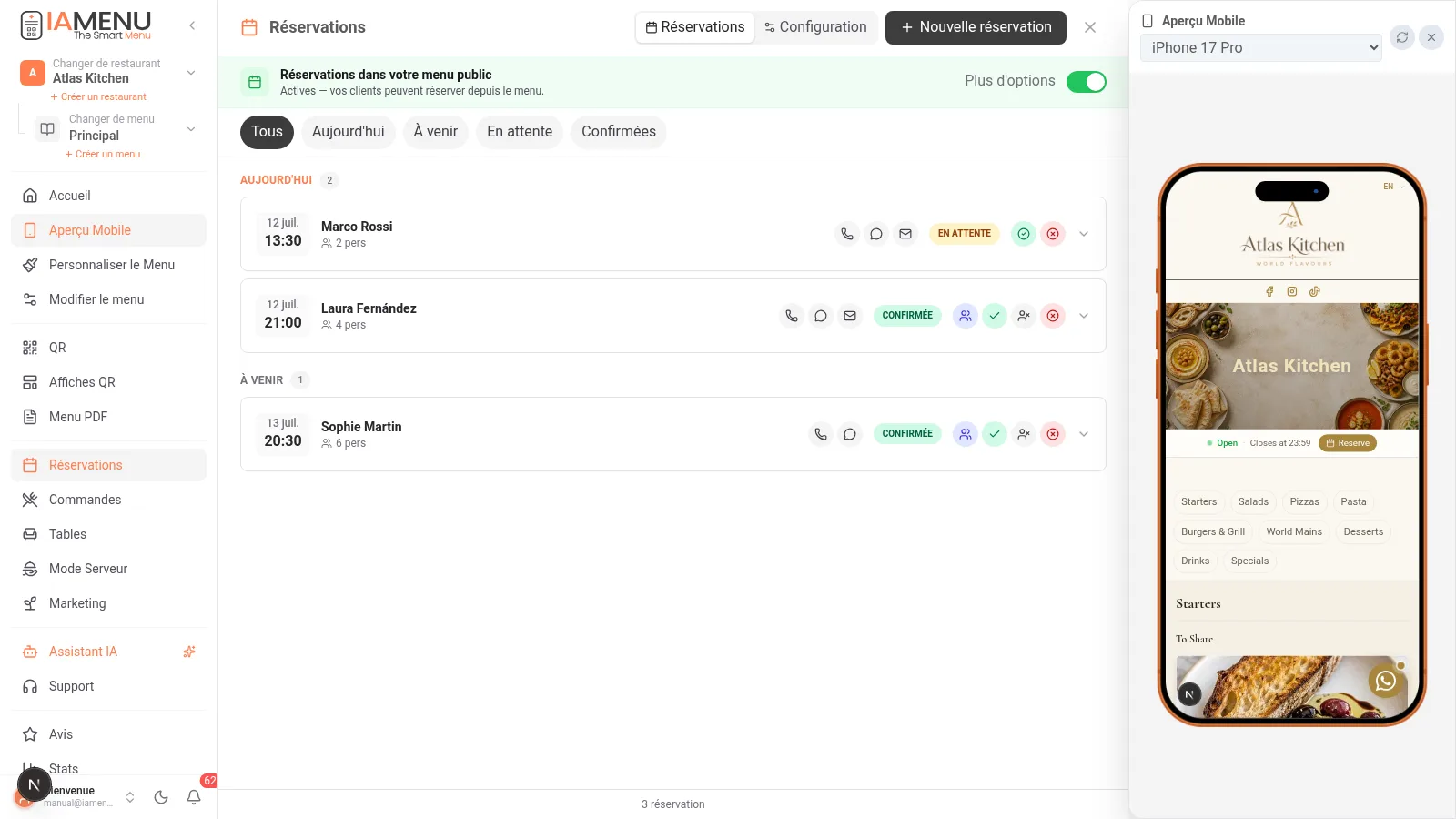The image size is (1456, 819).
Task: Expand Marco Rossi reservation details
Action: [1084, 234]
